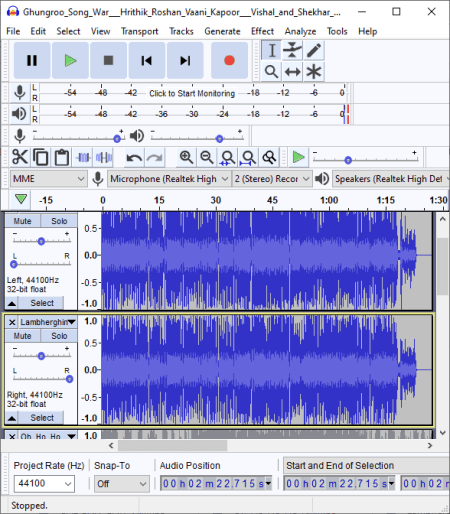Select the Envelope tool
This screenshot has width=450, height=514.
292,51
